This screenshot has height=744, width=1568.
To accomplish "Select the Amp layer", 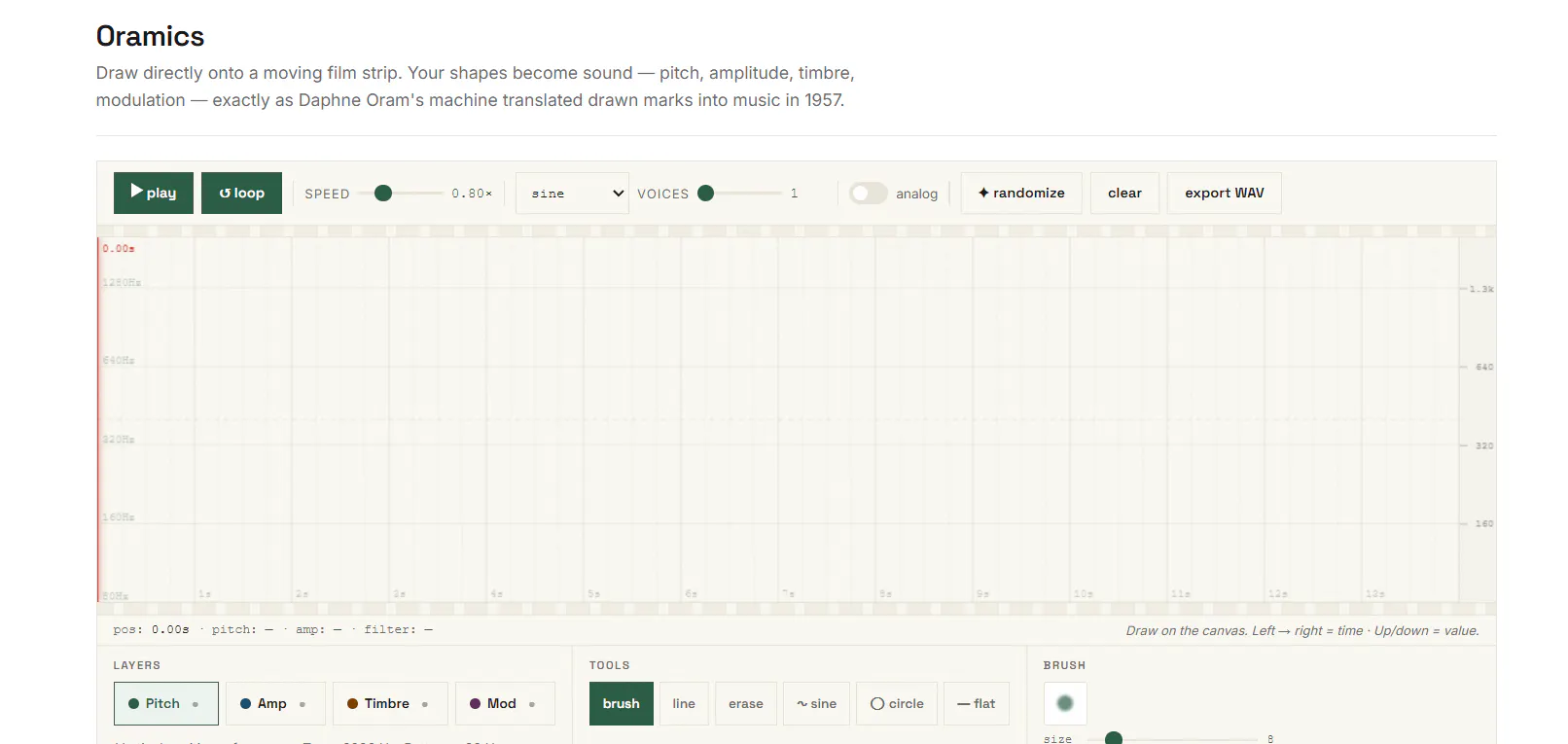I will pos(275,704).
